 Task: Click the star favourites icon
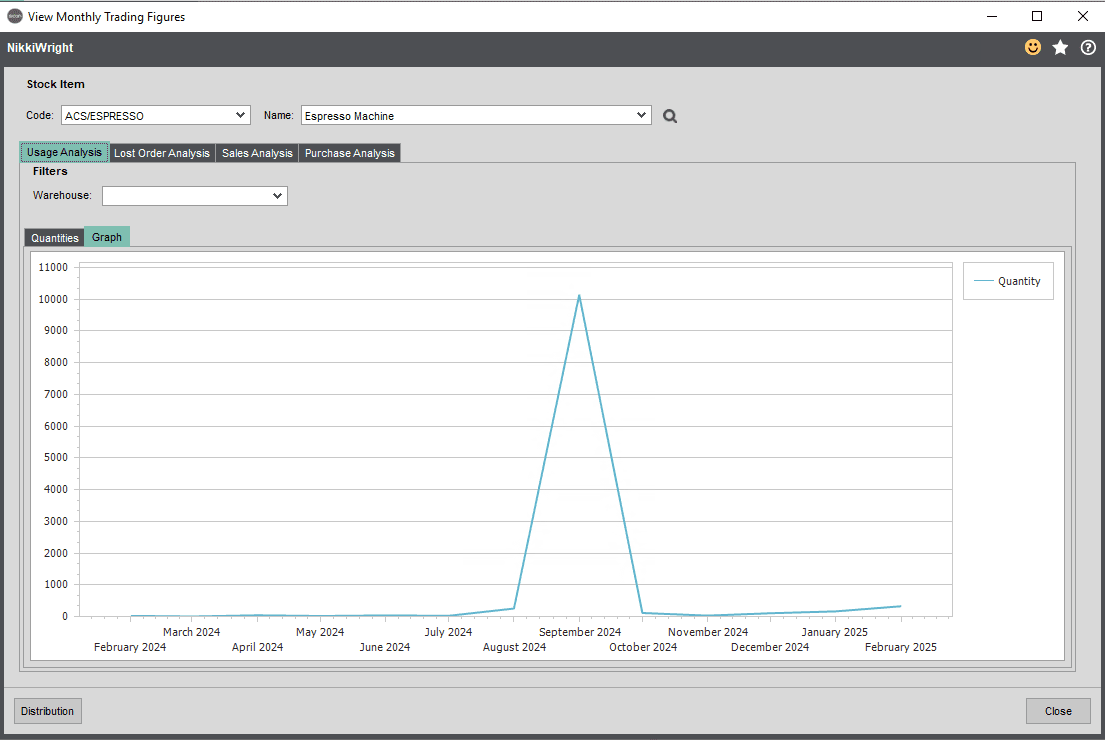[x=1060, y=47]
